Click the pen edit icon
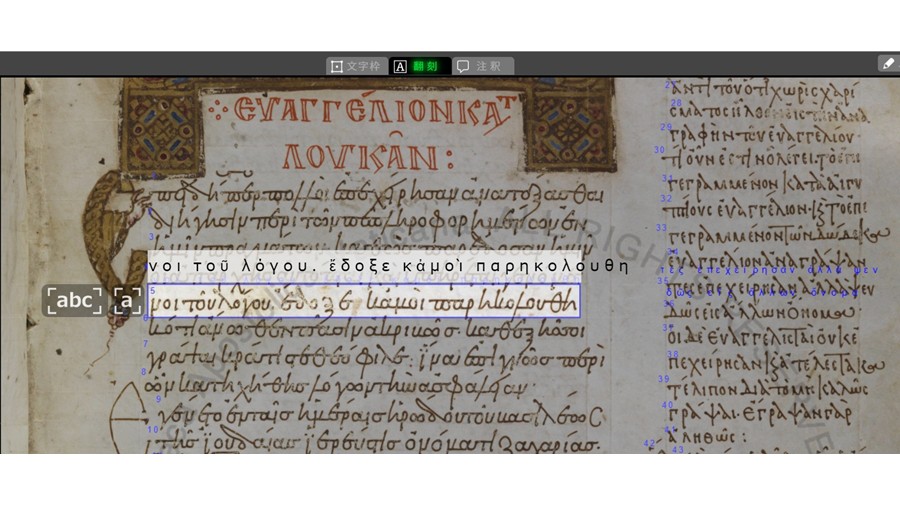The image size is (900, 505). (x=887, y=63)
